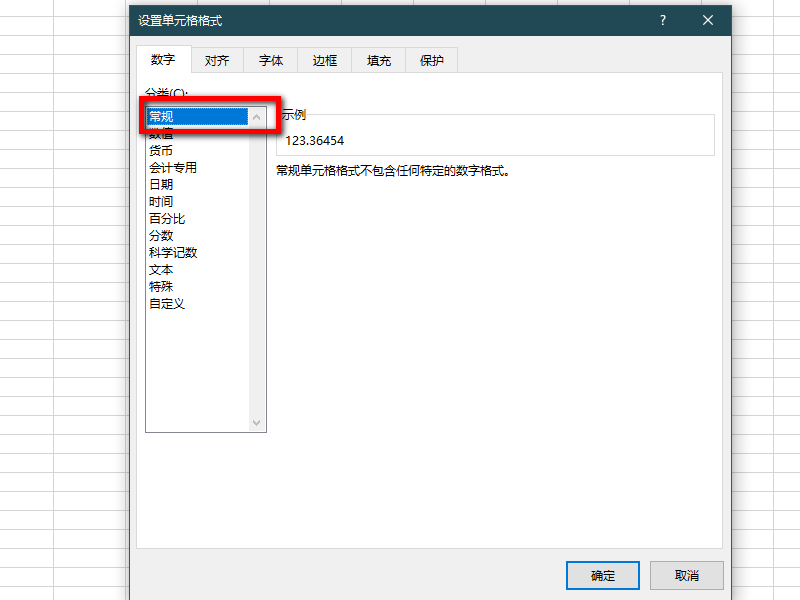
Task: Choose the 自定义 category
Action: (x=197, y=304)
